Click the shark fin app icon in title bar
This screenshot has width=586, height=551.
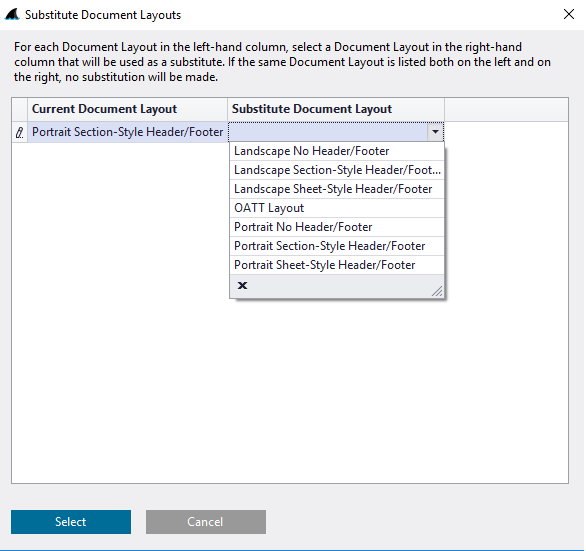click(12, 15)
